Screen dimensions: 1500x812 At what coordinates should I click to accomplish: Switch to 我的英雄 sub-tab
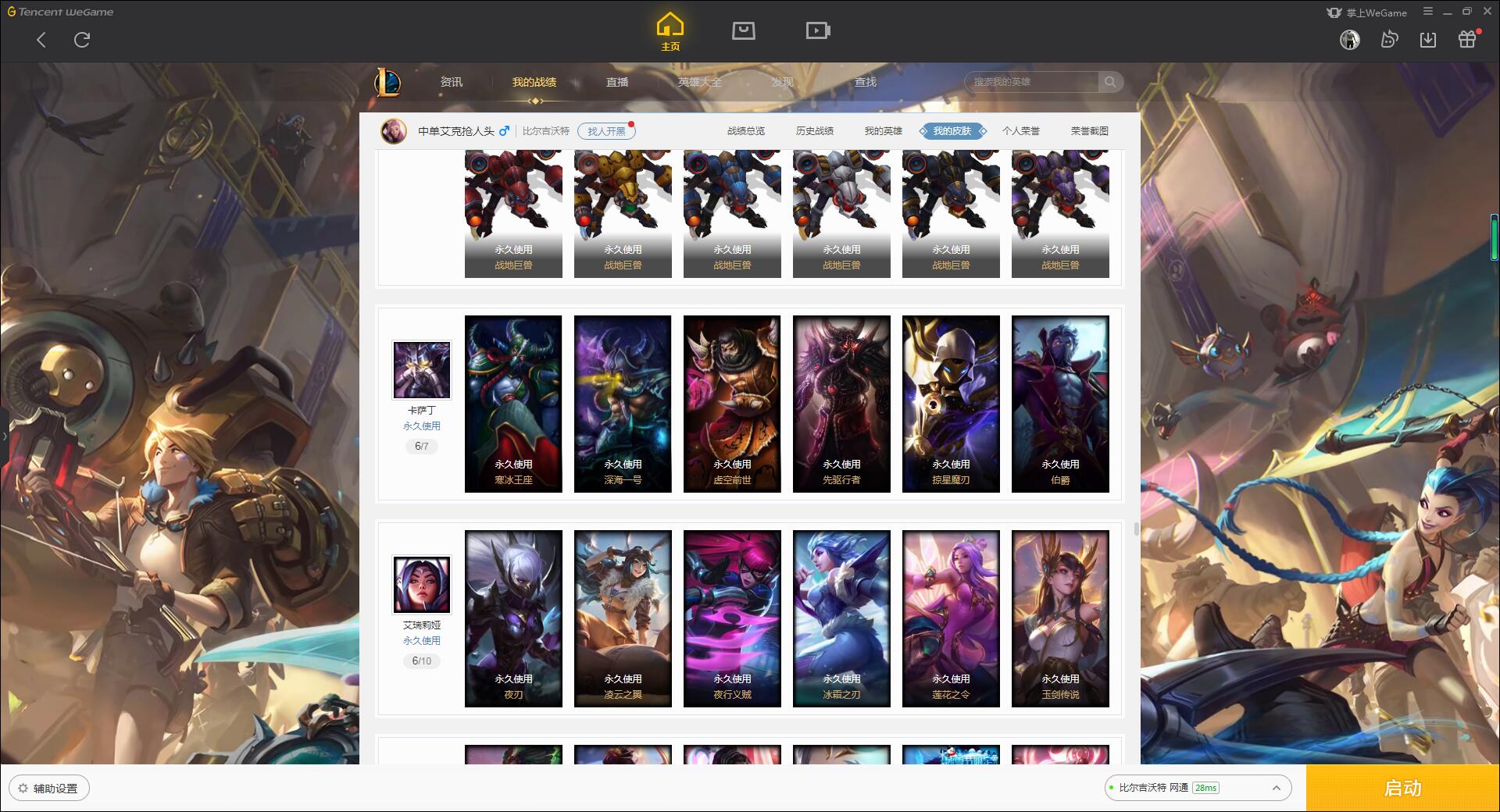(884, 131)
